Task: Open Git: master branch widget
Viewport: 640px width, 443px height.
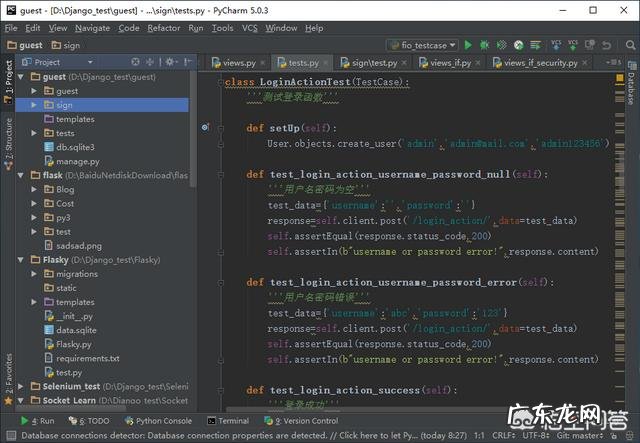Action: pyautogui.click(x=580, y=436)
